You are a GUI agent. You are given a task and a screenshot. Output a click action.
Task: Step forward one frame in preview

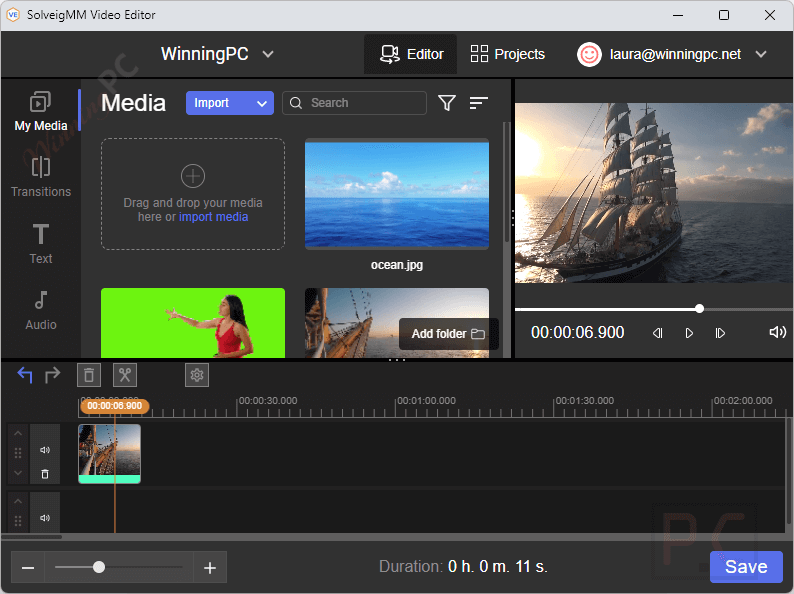(720, 333)
